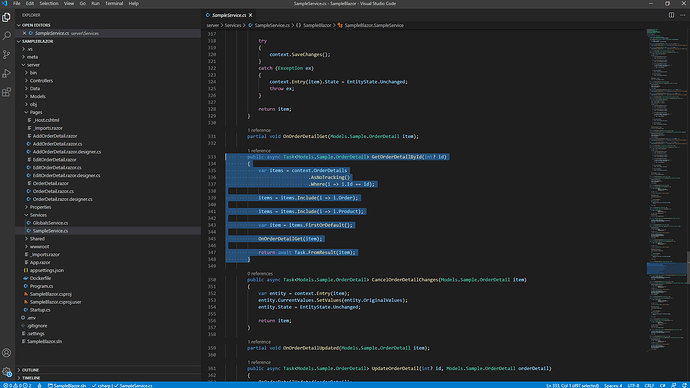Change the CRLF line ending setting
This screenshot has width=690, height=388.
(650, 385)
